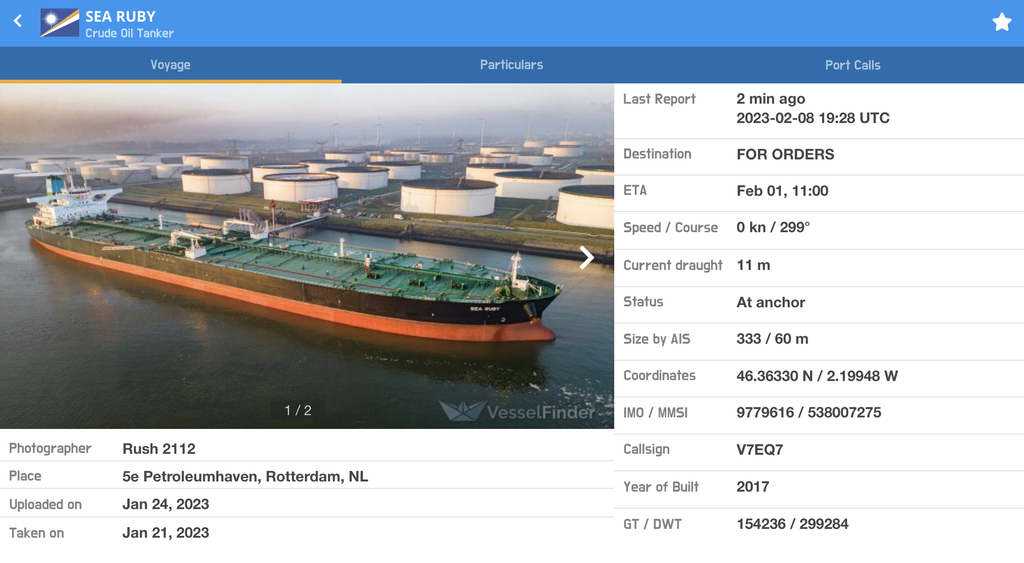This screenshot has width=1024, height=563.
Task: Click the FOR ORDERS destination value
Action: [x=785, y=155]
